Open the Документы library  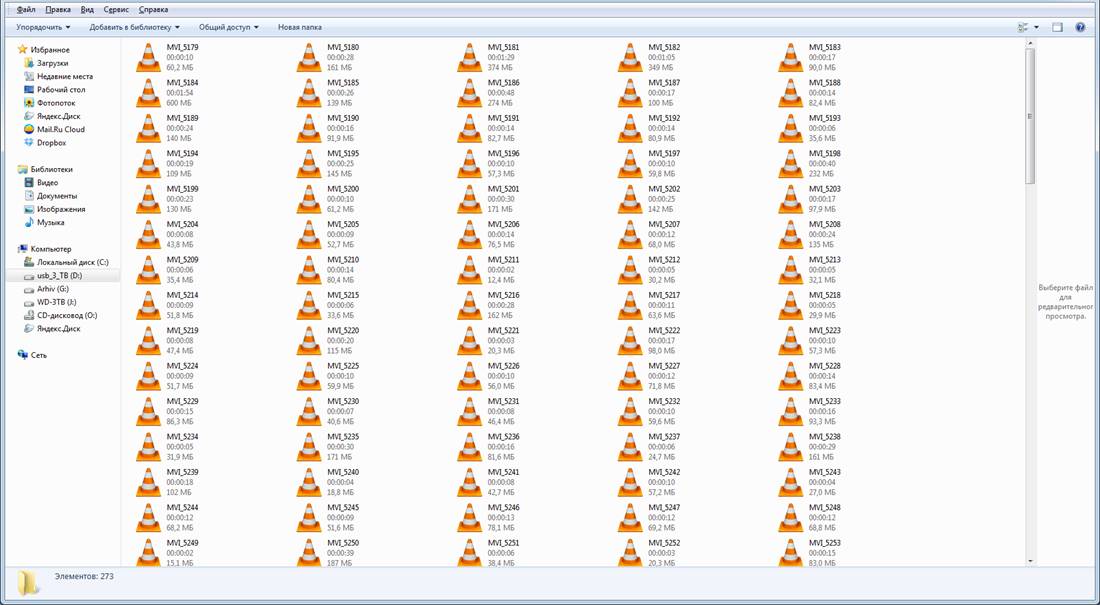click(x=57, y=196)
